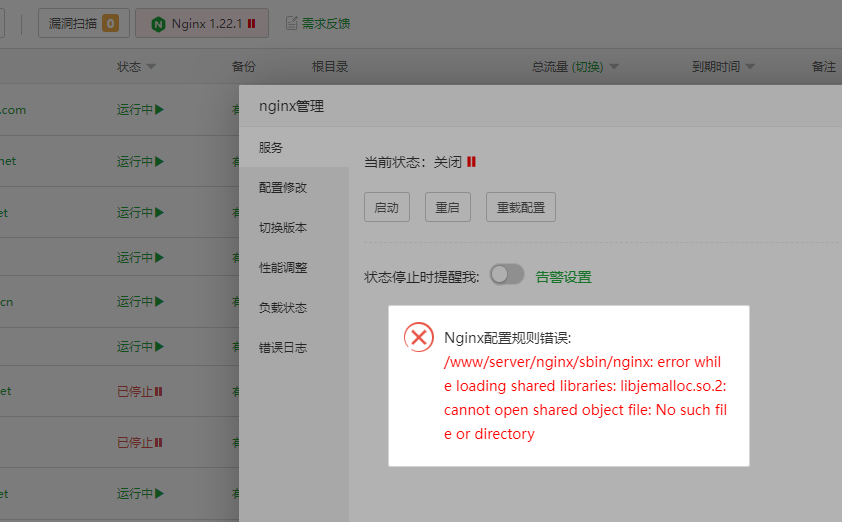The height and width of the screenshot is (522, 842).
Task: Select the 错误日志 tab
Action: [294, 347]
